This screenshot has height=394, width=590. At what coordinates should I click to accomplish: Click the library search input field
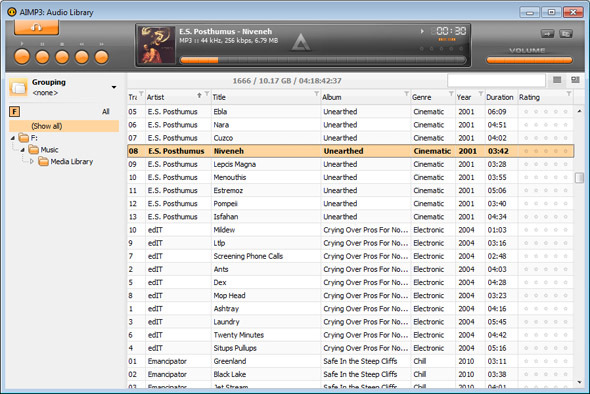coord(496,80)
